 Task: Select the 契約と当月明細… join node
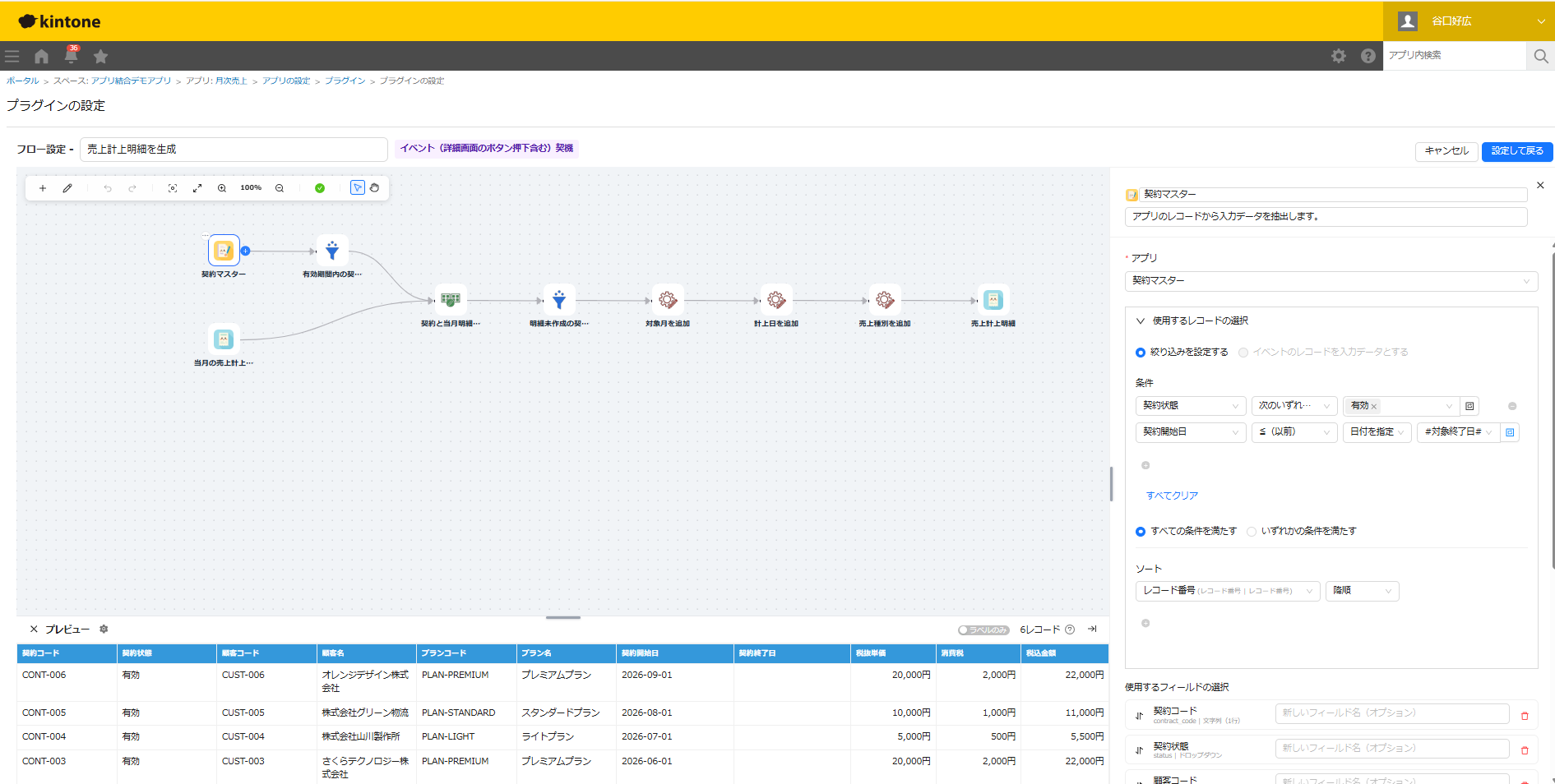[451, 300]
